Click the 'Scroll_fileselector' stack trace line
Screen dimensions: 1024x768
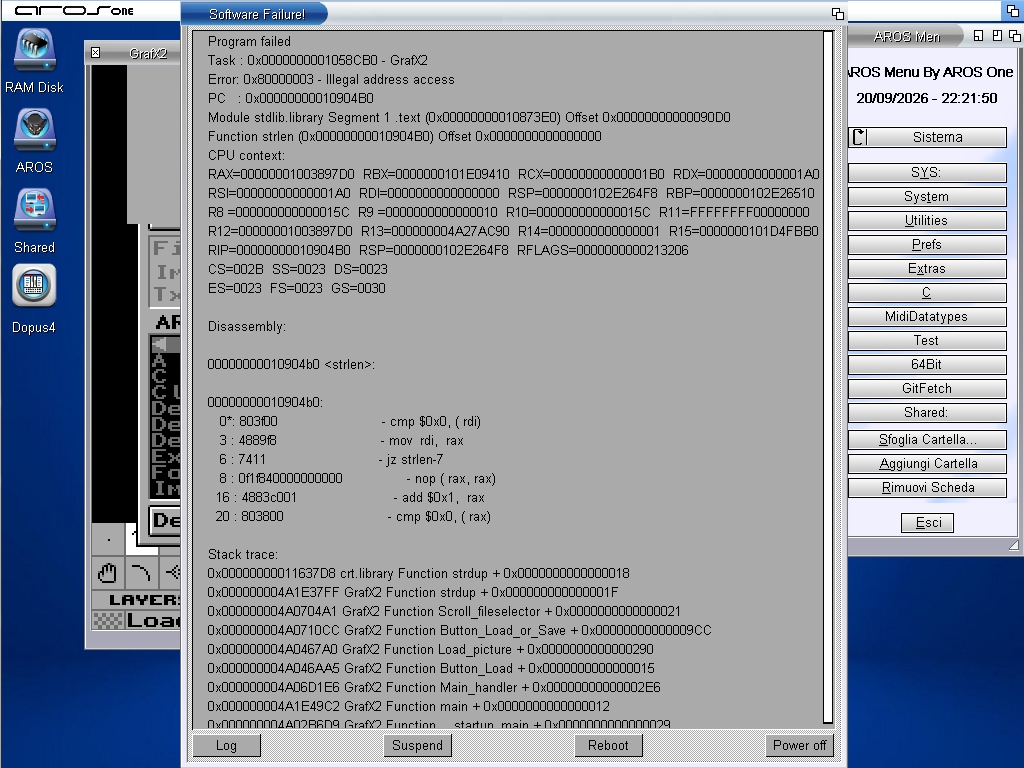[444, 611]
